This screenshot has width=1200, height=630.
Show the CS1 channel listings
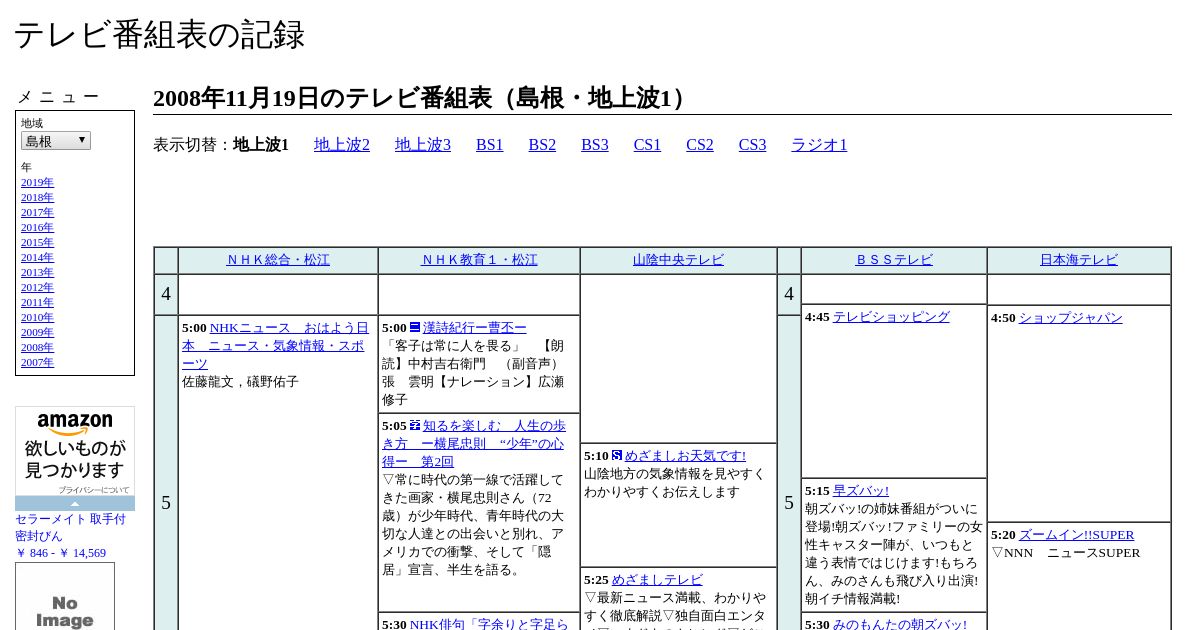tap(647, 145)
